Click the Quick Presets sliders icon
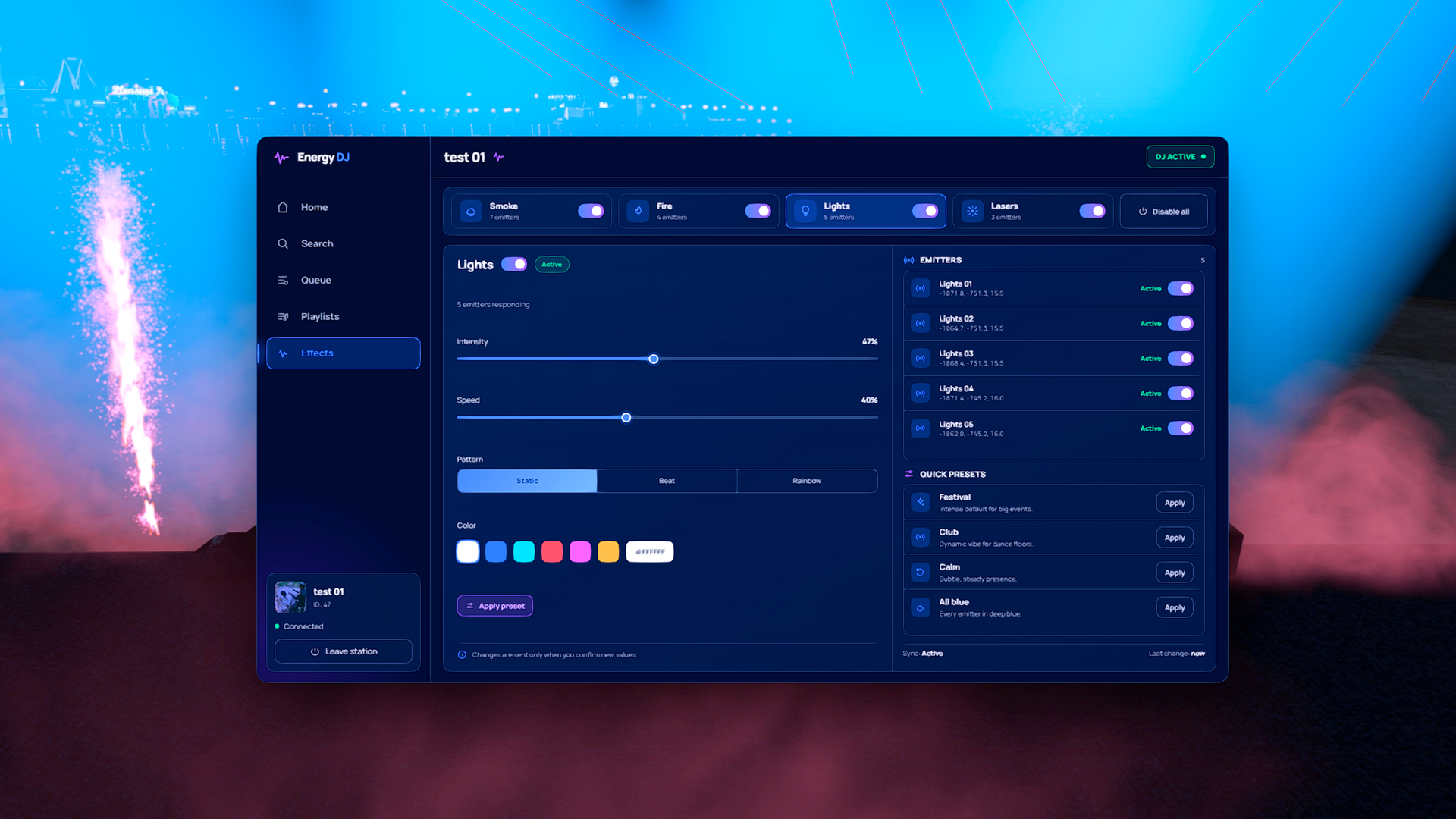The height and width of the screenshot is (819, 1456). [x=908, y=474]
